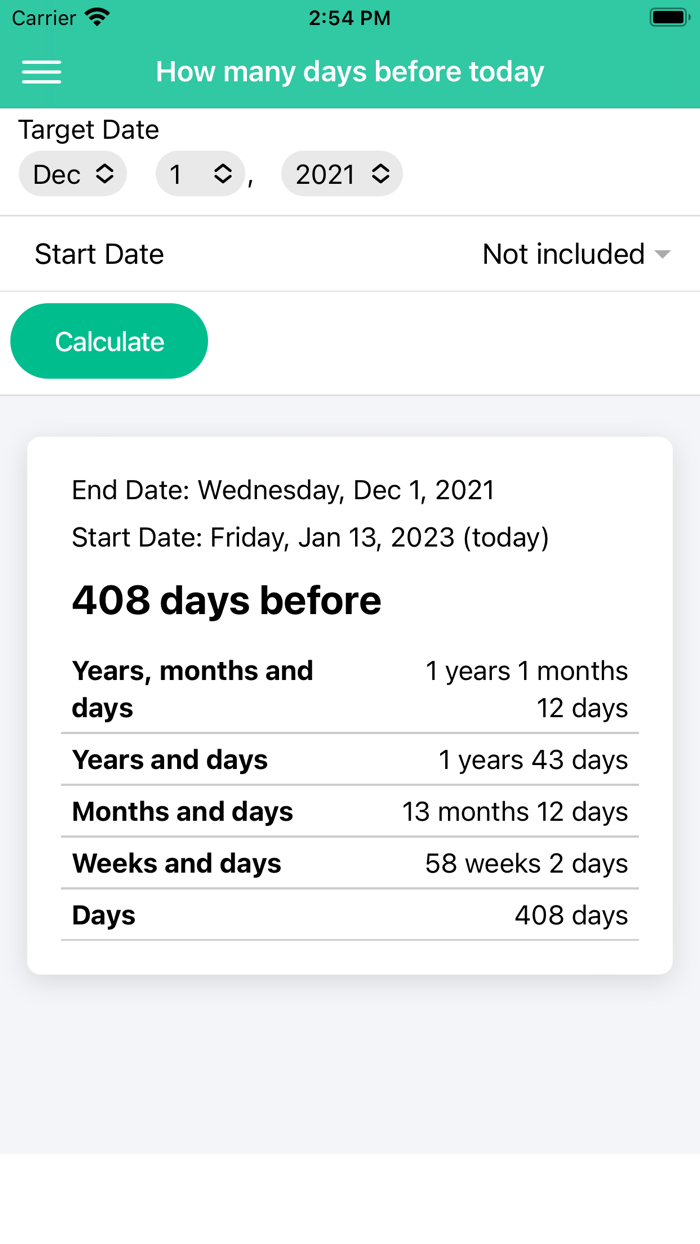This screenshot has width=700, height=1244.
Task: Click the Months and days result value
Action: pyautogui.click(x=515, y=811)
